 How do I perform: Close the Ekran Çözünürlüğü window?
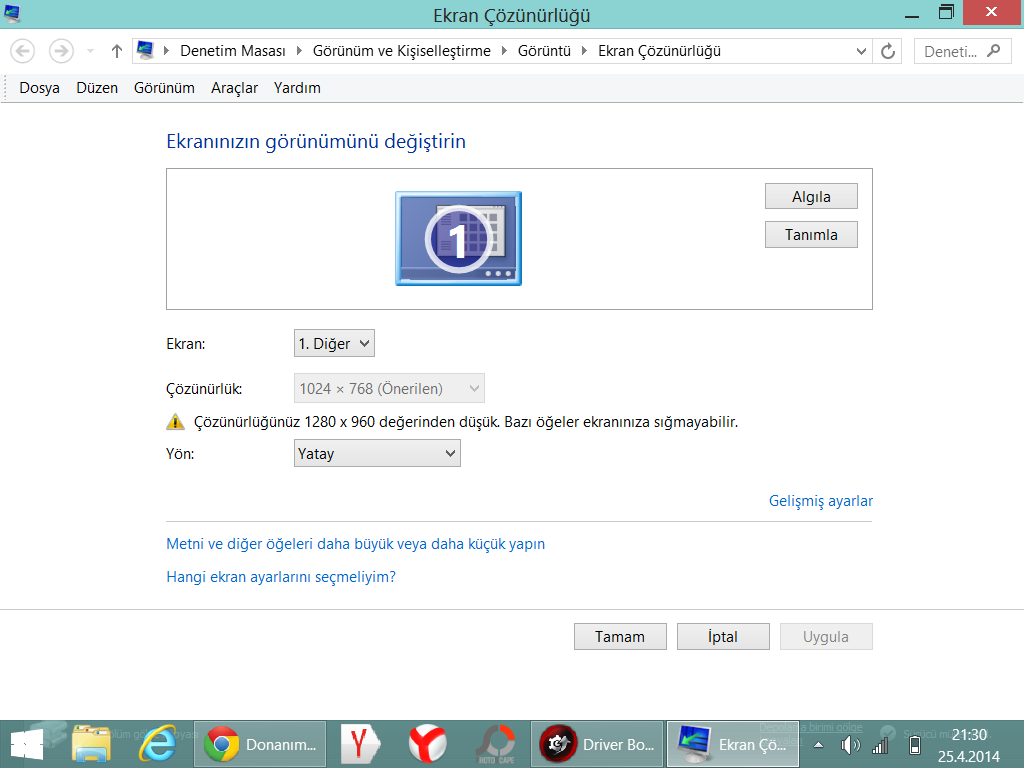pos(991,12)
